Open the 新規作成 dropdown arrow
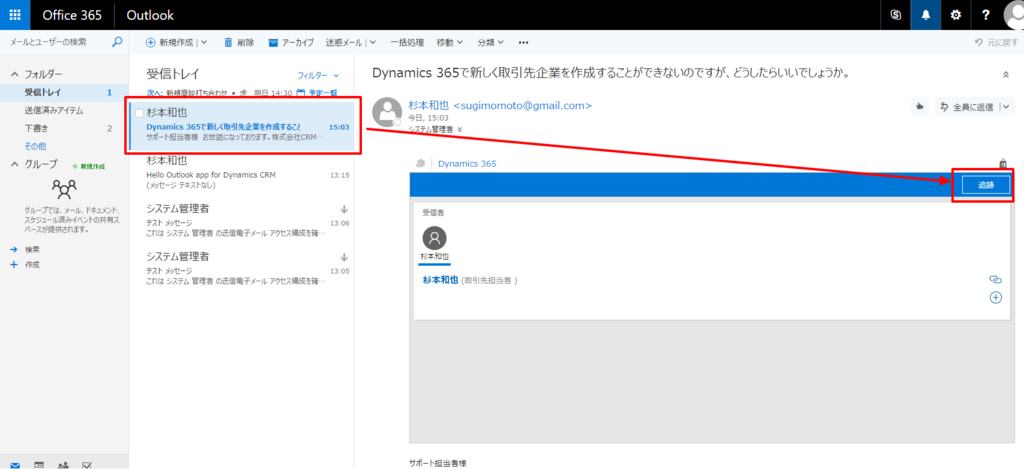Image resolution: width=1024 pixels, height=469 pixels. [x=204, y=42]
